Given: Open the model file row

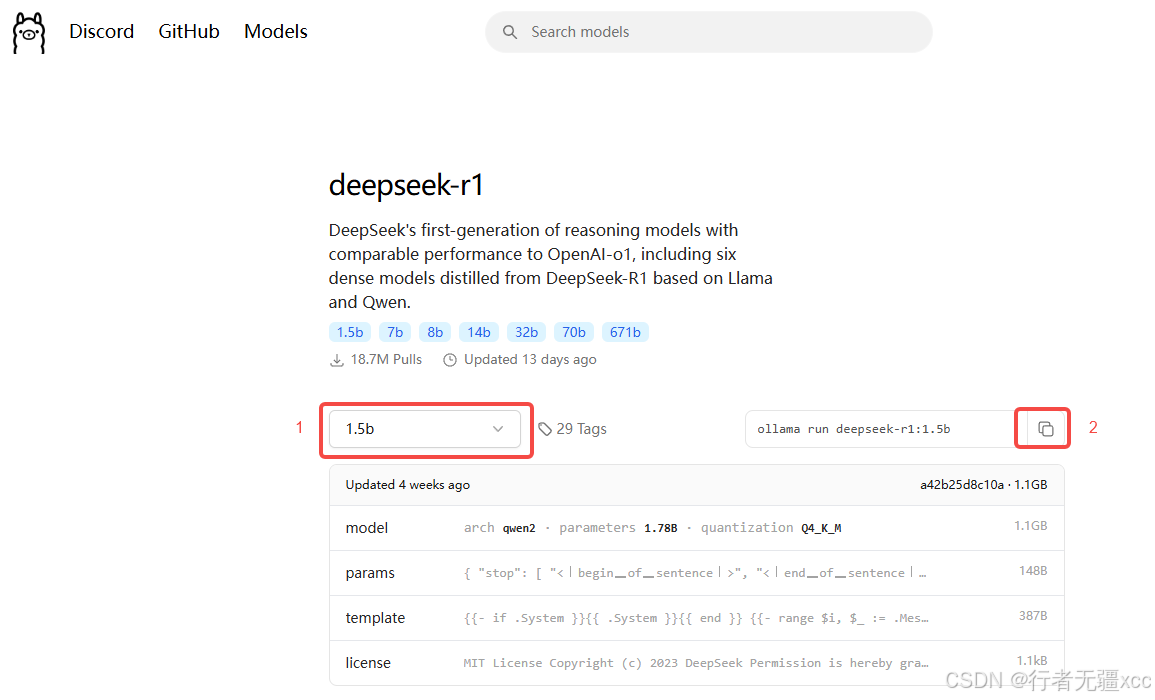Looking at the screenshot, I should (697, 528).
